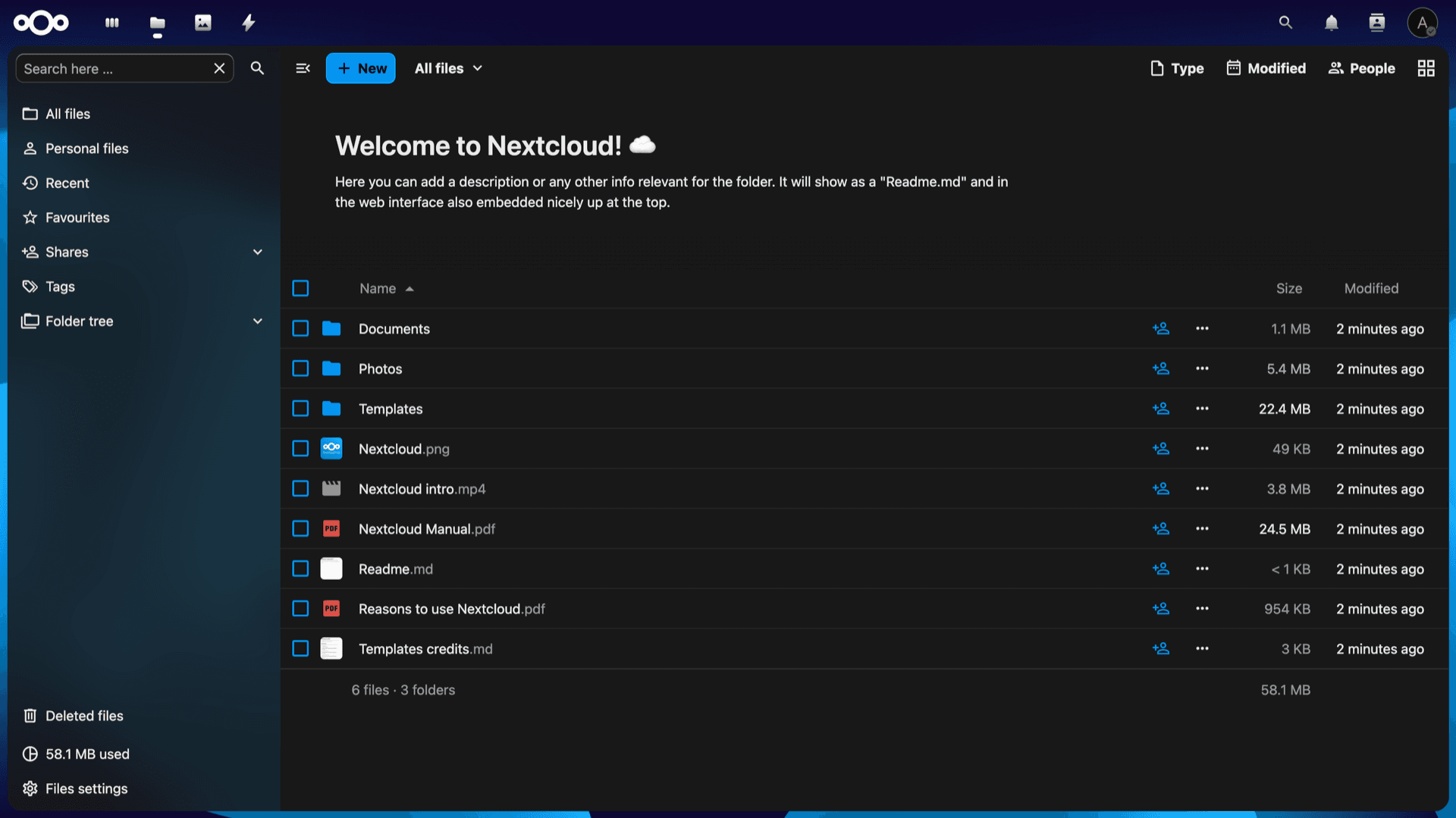
Task: Open unified search magnifier in top bar
Action: pyautogui.click(x=1285, y=23)
